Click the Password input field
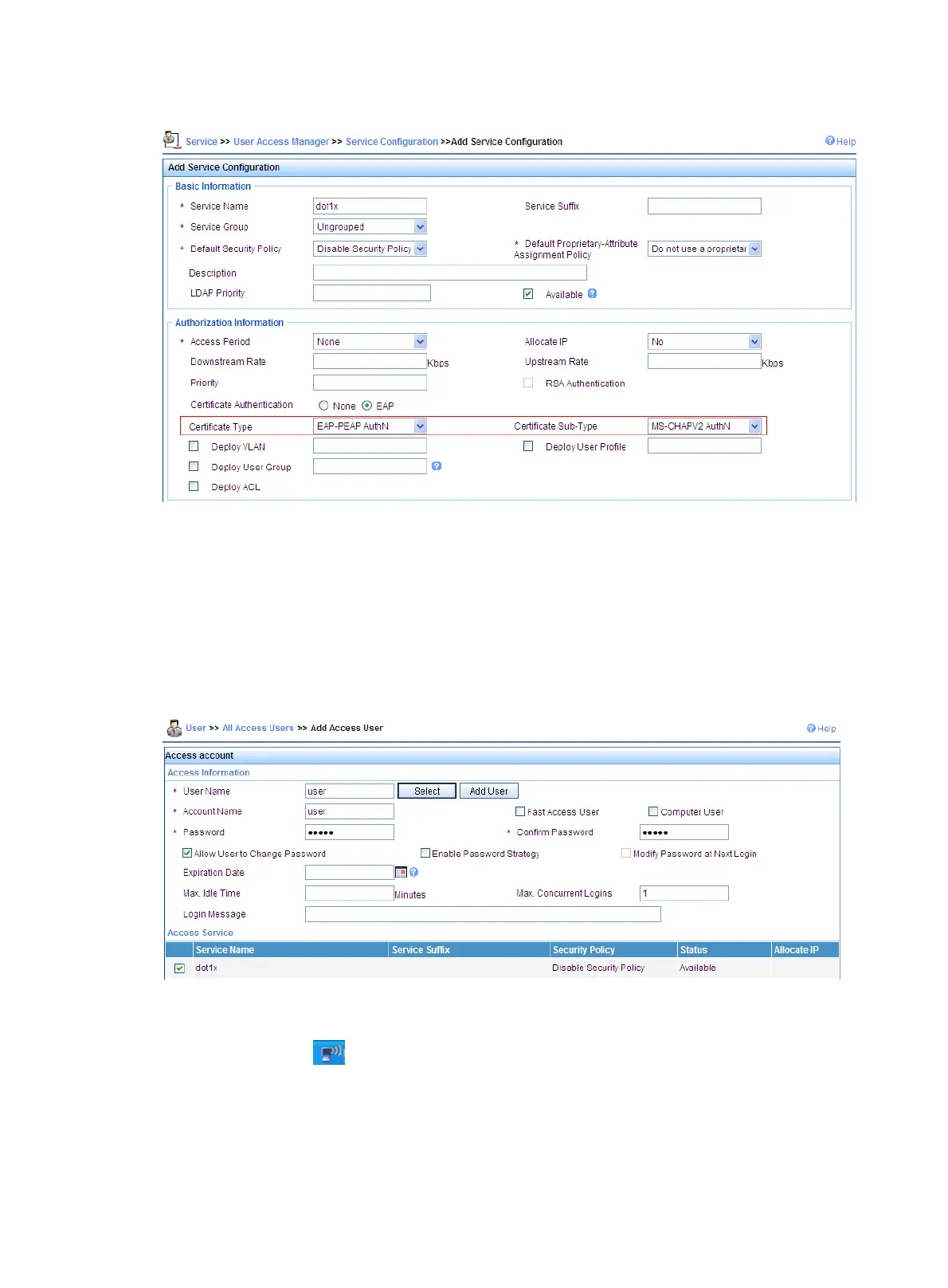948x1288 pixels. 350,832
